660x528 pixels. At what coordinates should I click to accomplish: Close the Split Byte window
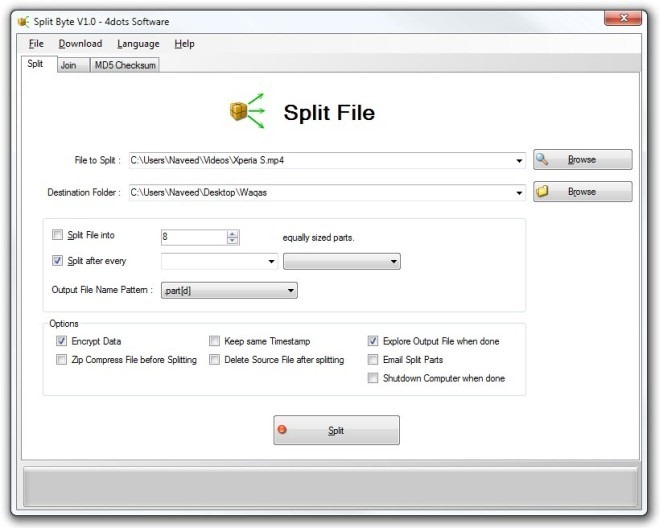pos(623,18)
